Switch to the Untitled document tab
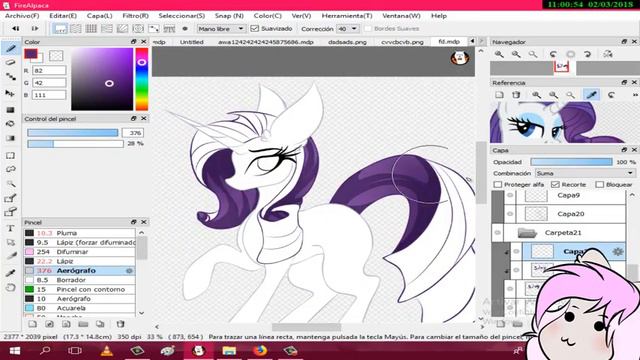This screenshot has width=640, height=360. [x=191, y=42]
